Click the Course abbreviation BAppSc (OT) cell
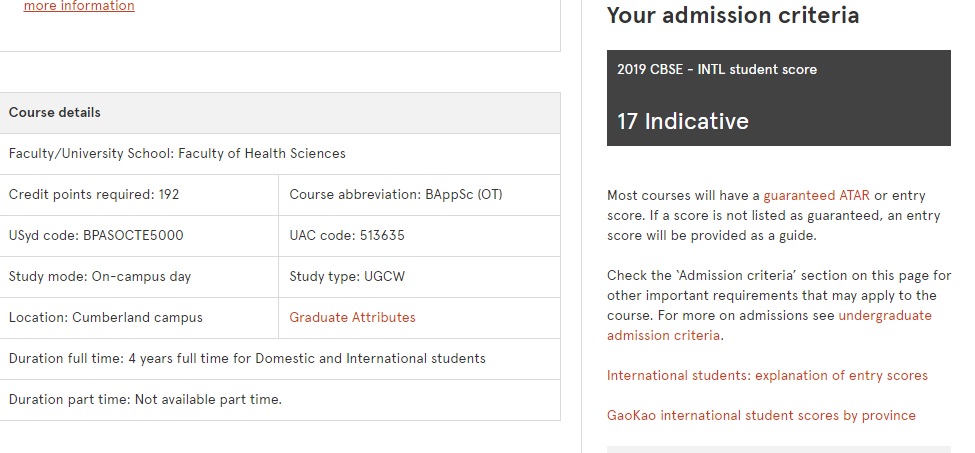The height and width of the screenshot is (453, 975). (x=395, y=195)
